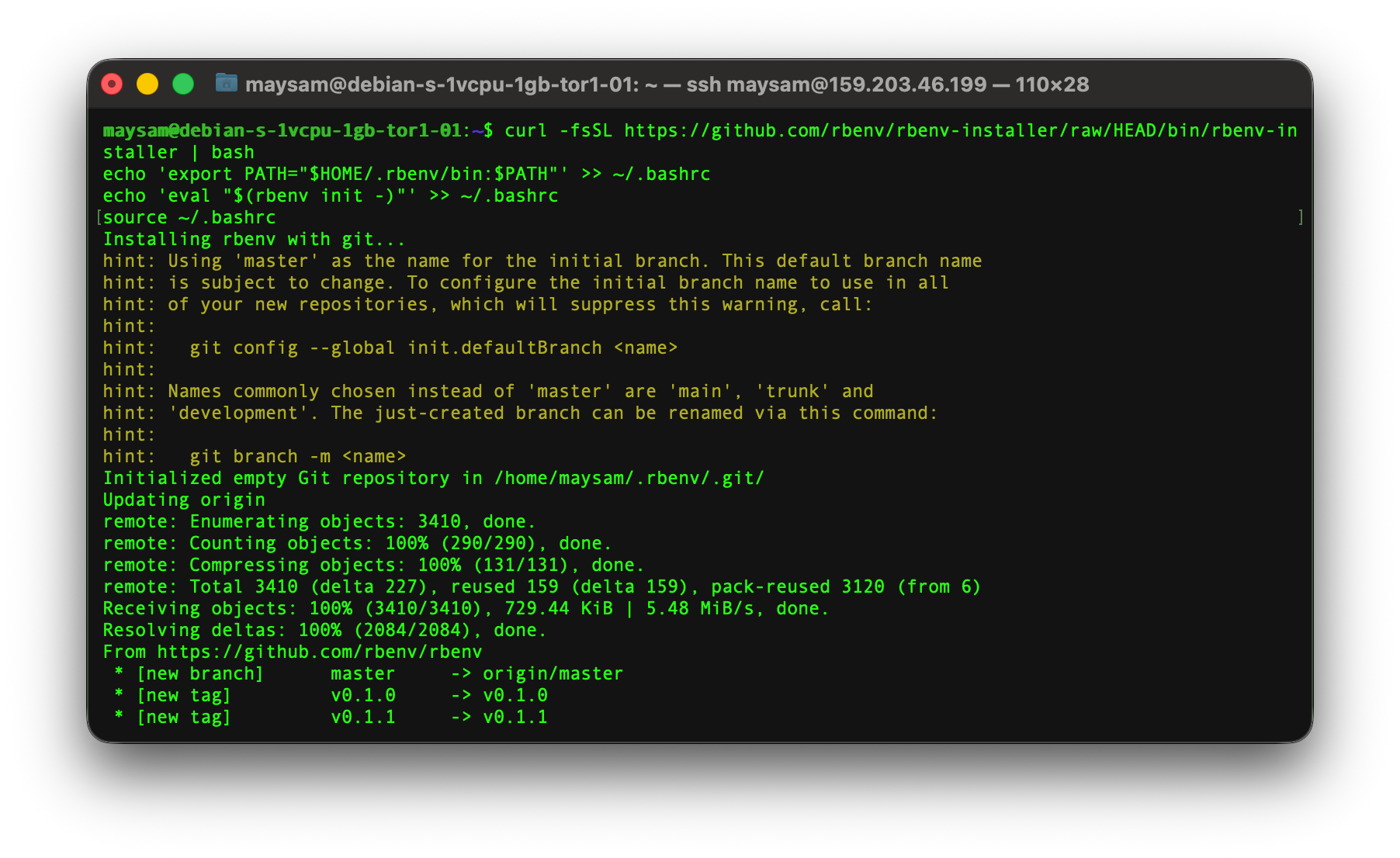Click the line 'staller | bash'

point(178,152)
